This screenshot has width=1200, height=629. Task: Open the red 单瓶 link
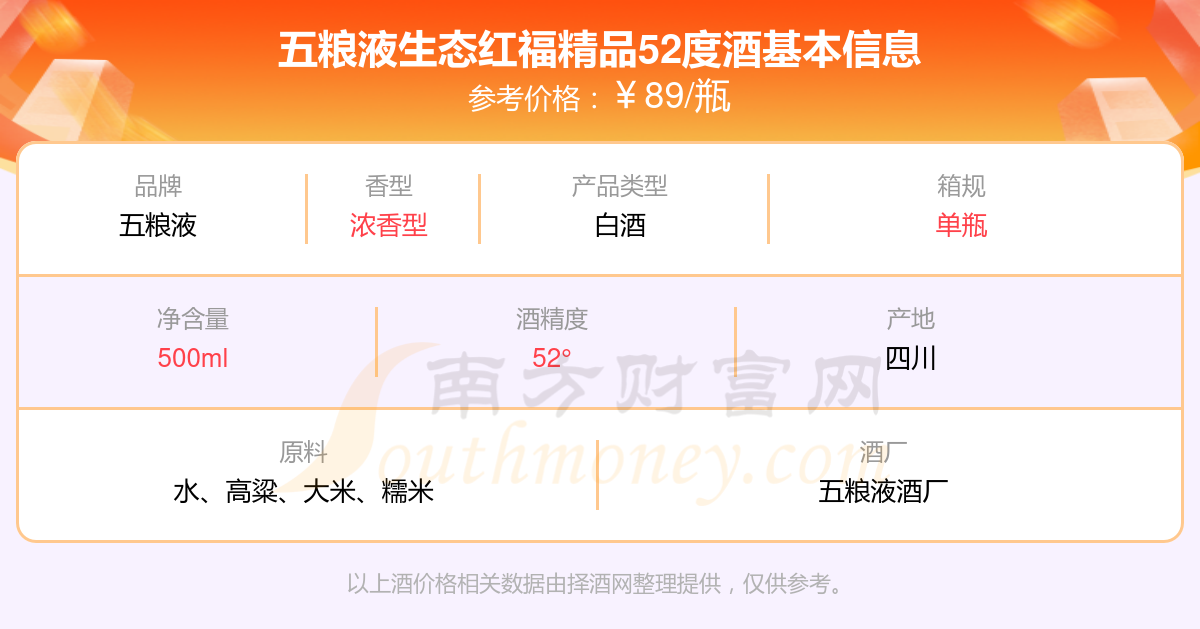[961, 225]
